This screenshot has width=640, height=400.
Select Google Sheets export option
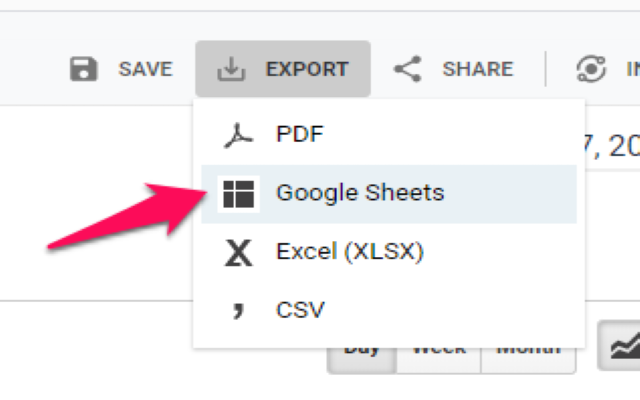360,194
